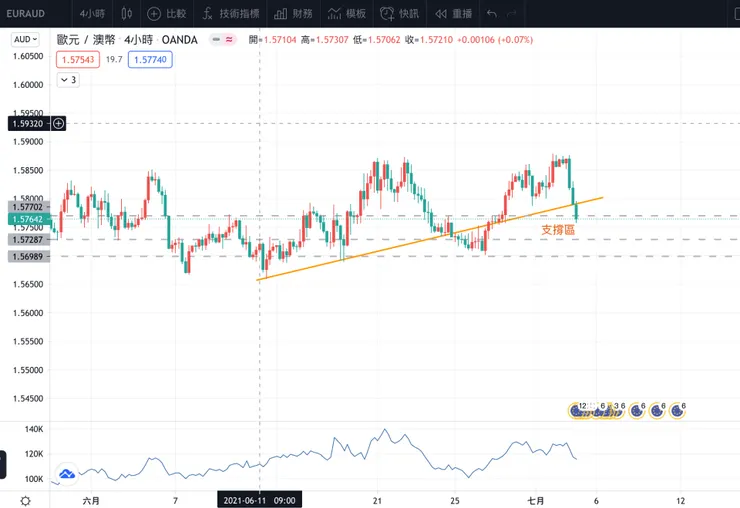The width and height of the screenshot is (740, 508).
Task: Click the blue cloud indicator icon
Action: point(67,474)
